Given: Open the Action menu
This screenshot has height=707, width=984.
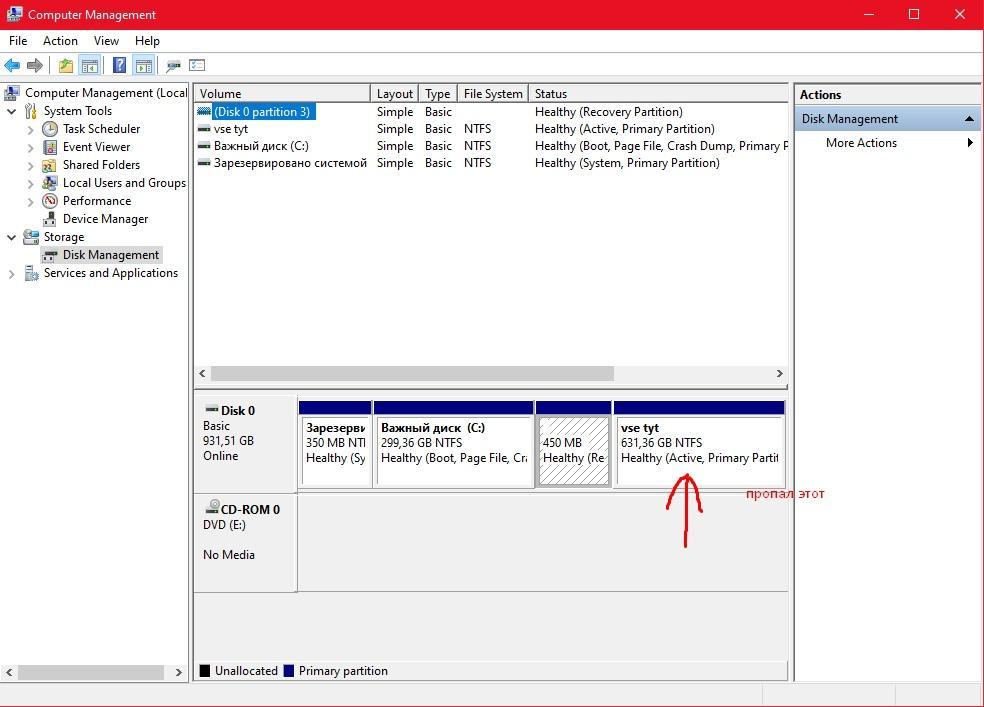Looking at the screenshot, I should [60, 41].
